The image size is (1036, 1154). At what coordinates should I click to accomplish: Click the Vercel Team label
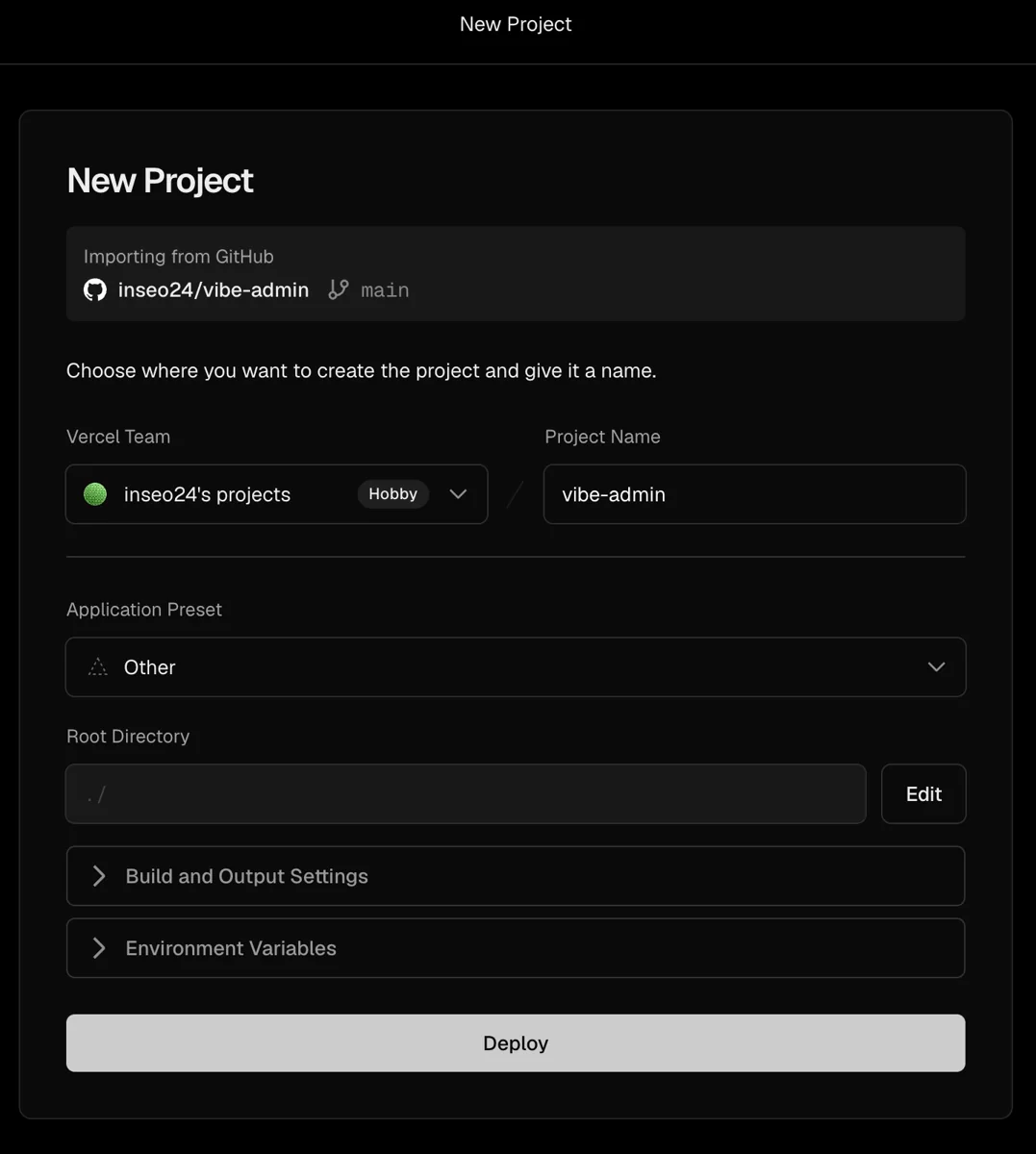coord(118,437)
